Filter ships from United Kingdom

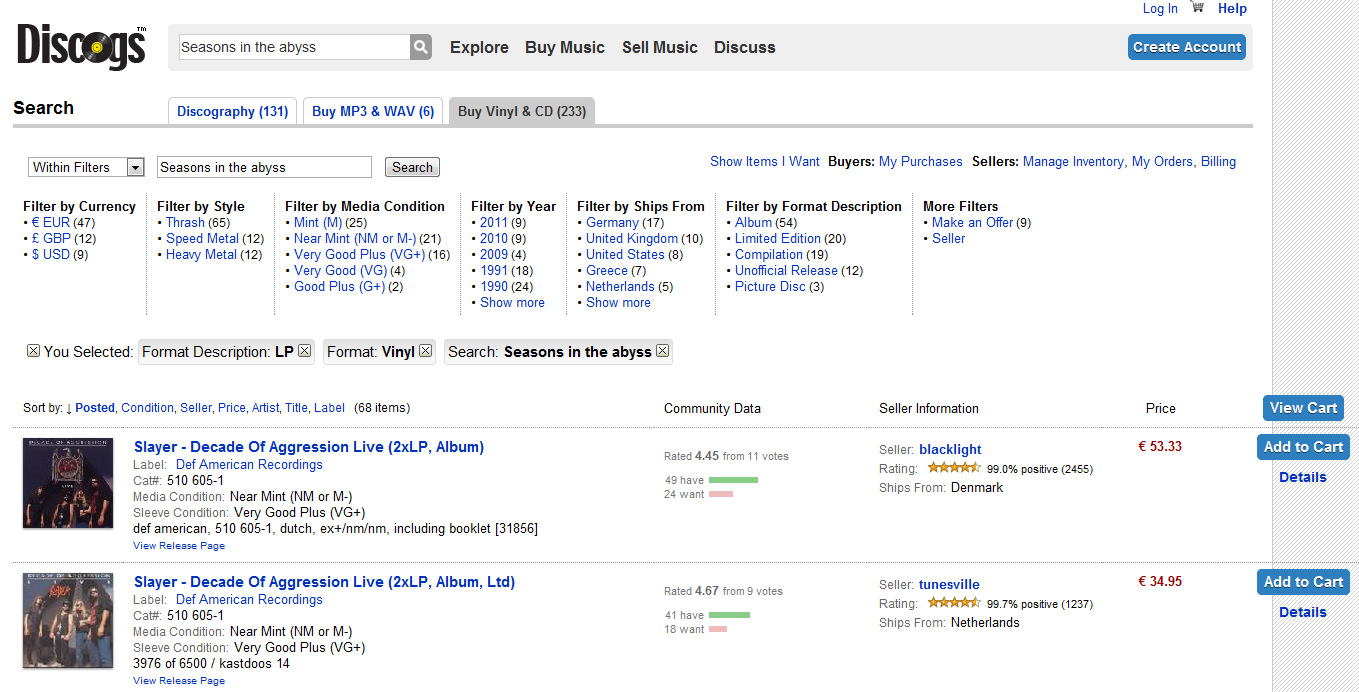(x=632, y=238)
